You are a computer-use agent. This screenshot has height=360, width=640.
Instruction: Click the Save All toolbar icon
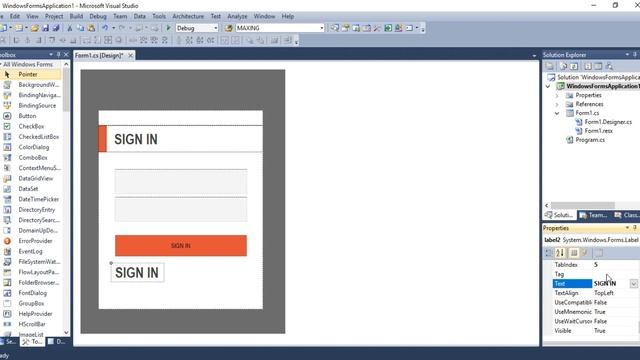56,28
